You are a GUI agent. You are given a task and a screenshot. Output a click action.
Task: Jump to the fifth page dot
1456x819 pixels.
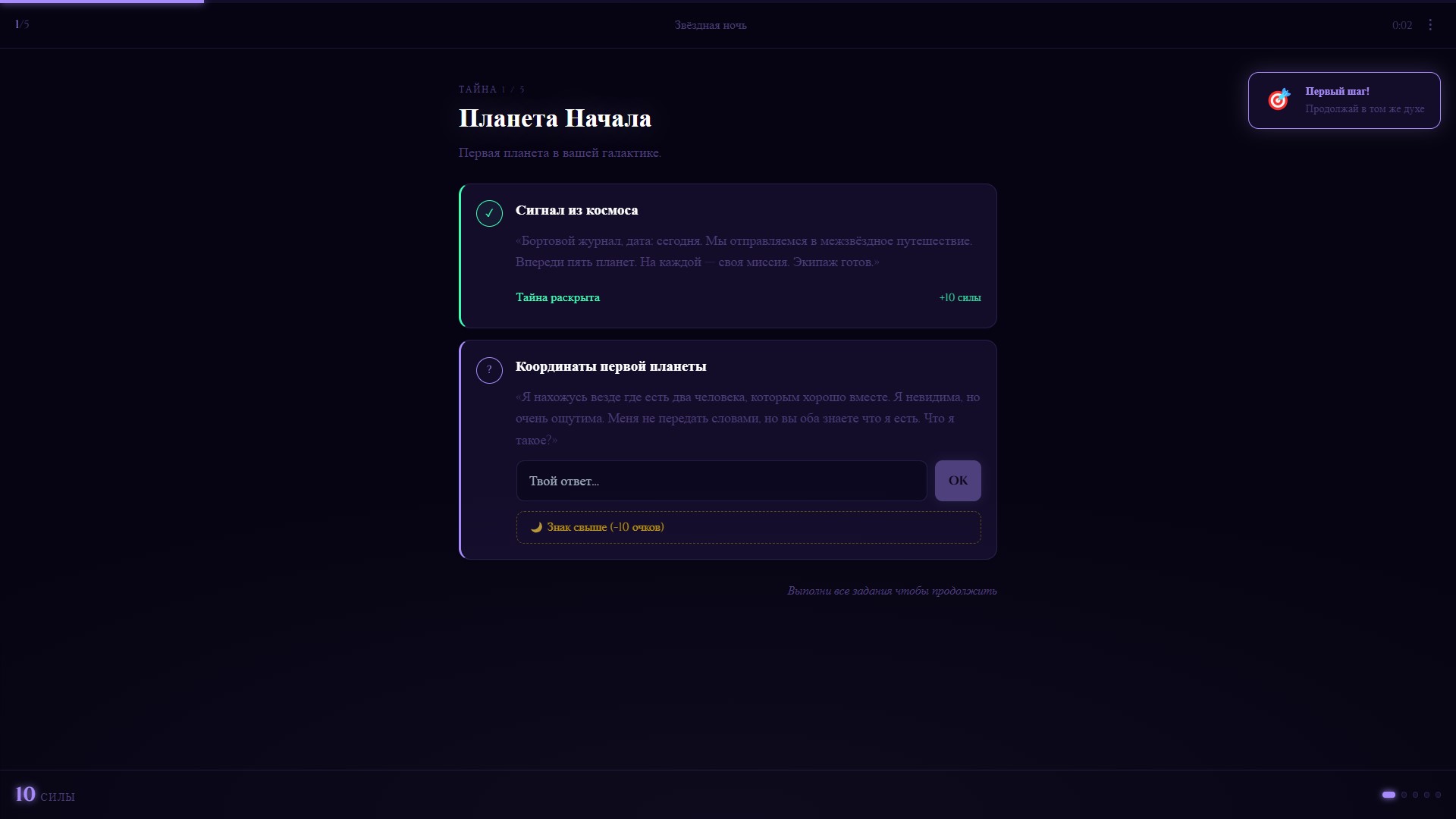(1438, 795)
